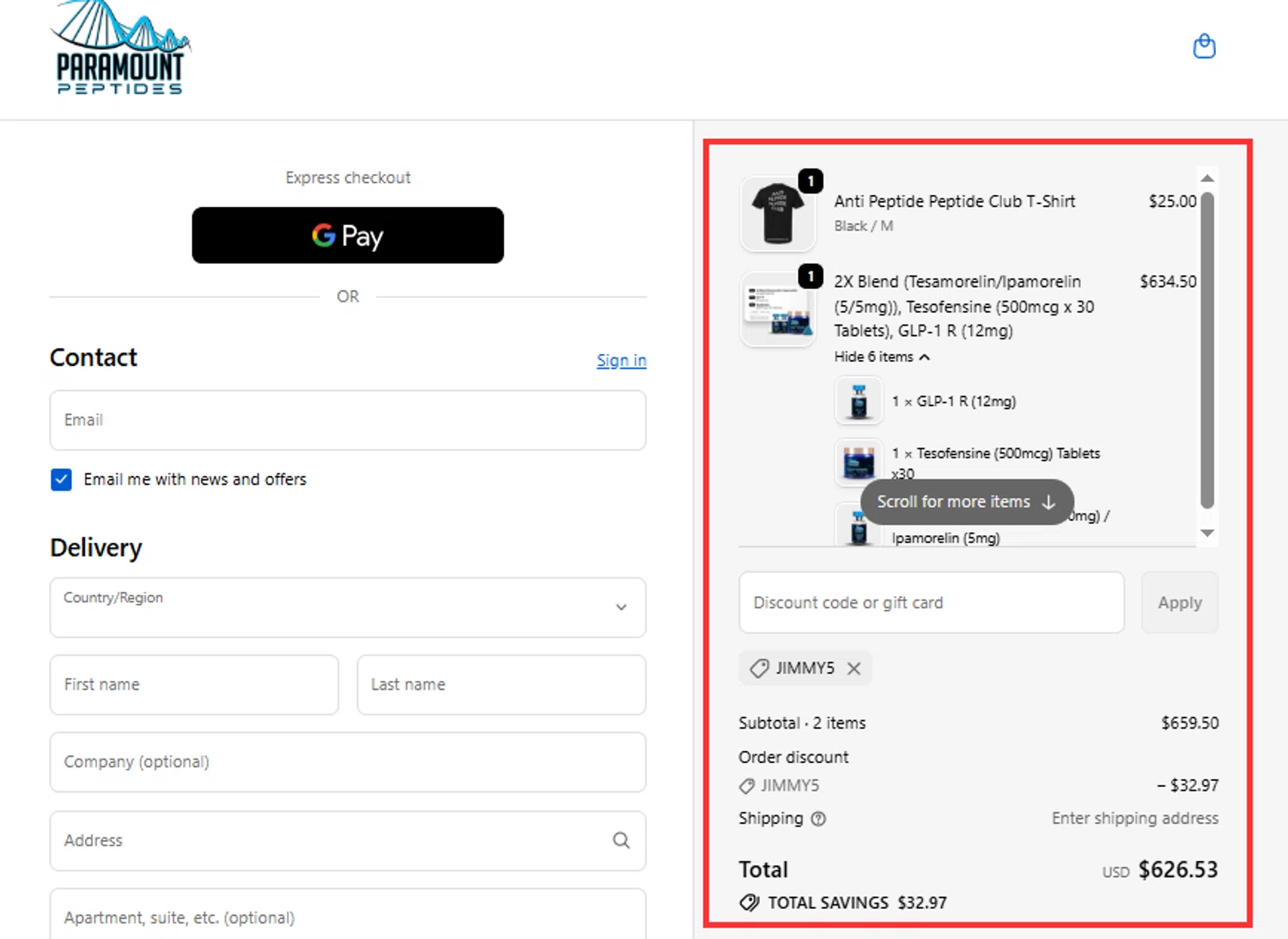The width and height of the screenshot is (1288, 939).
Task: Click the $634.50 bundle price
Action: pos(1168,282)
